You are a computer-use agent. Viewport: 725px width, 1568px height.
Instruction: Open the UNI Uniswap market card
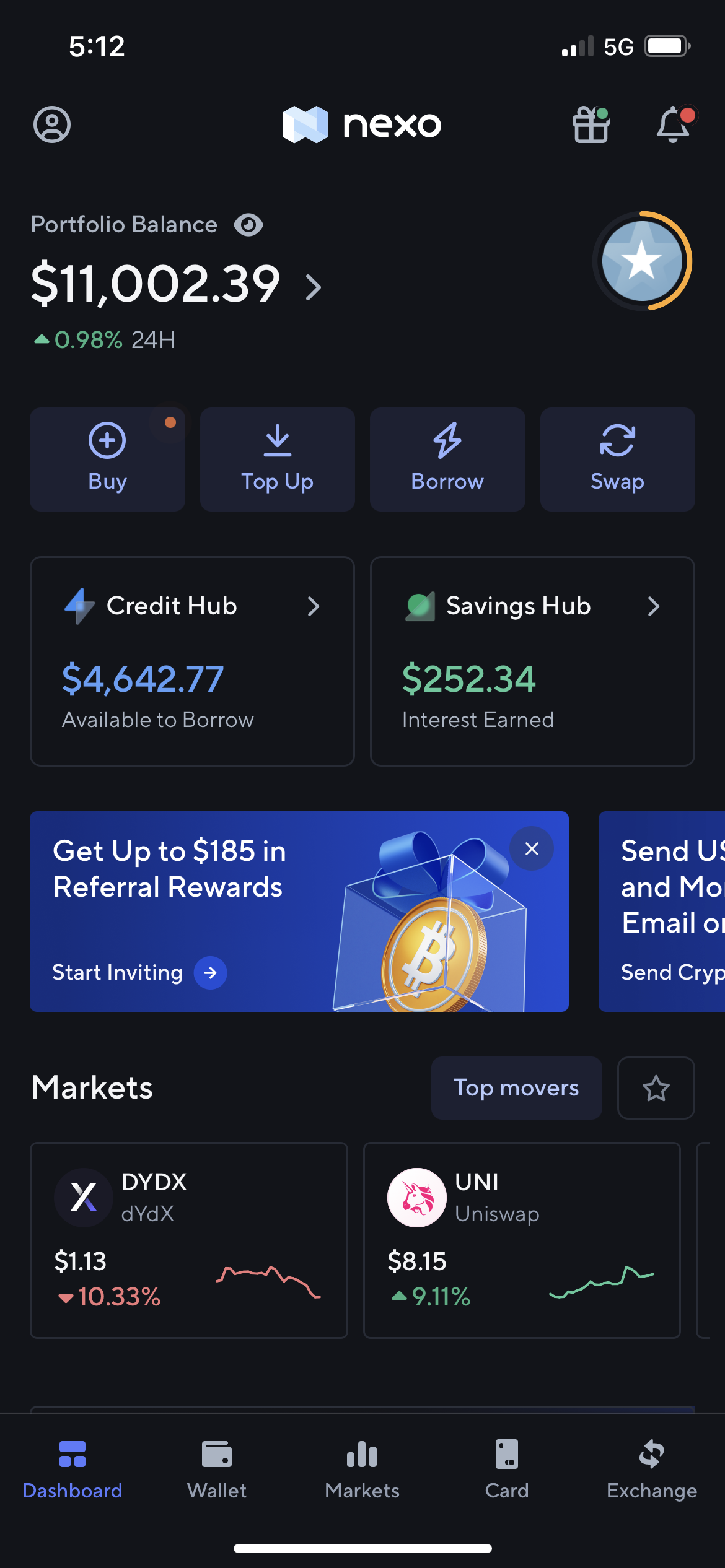[522, 1240]
